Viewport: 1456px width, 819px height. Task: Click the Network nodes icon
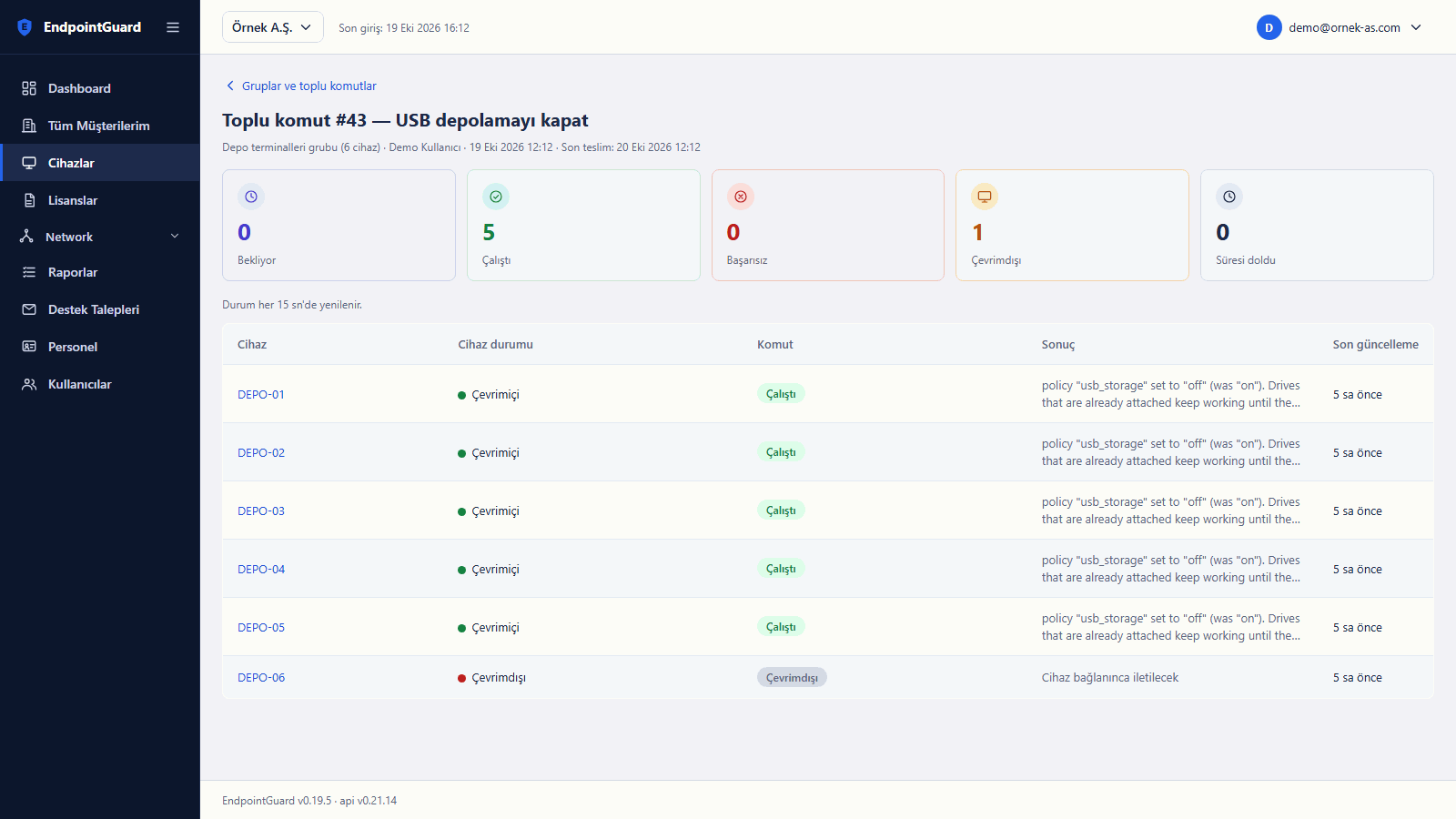[x=26, y=237]
